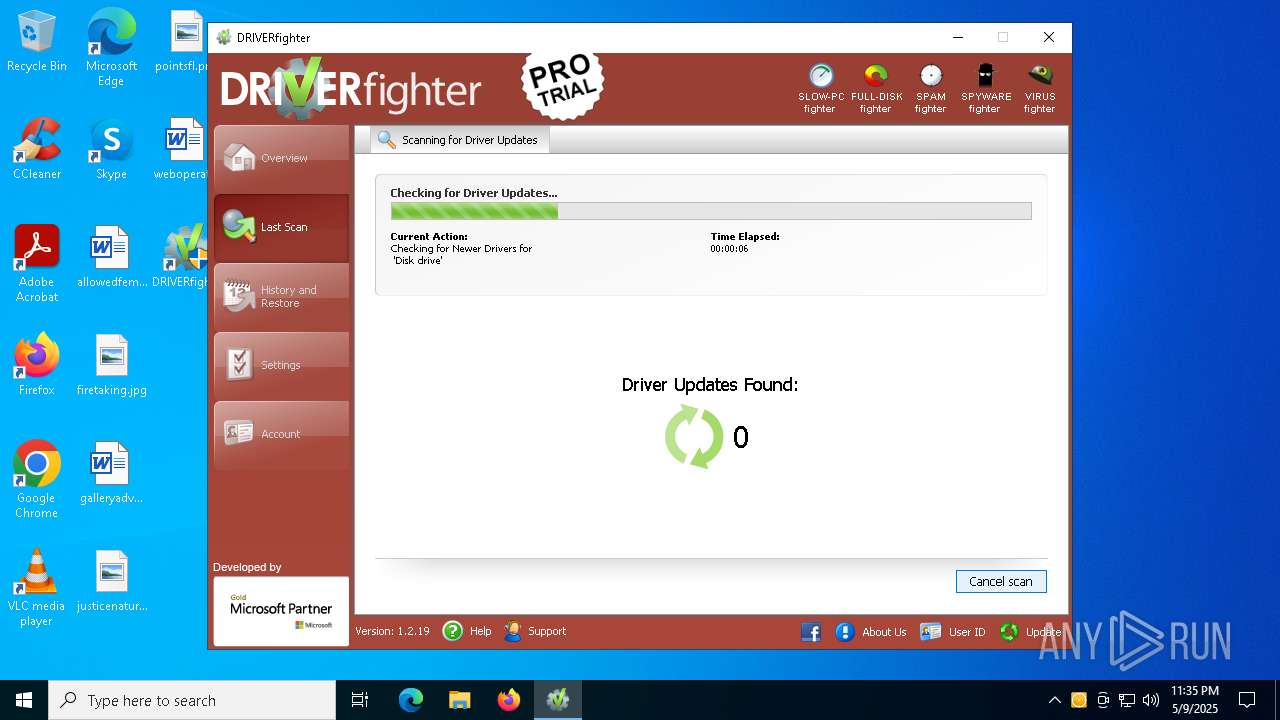1280x720 pixels.
Task: Launch Firefox from the taskbar
Action: click(x=509, y=700)
